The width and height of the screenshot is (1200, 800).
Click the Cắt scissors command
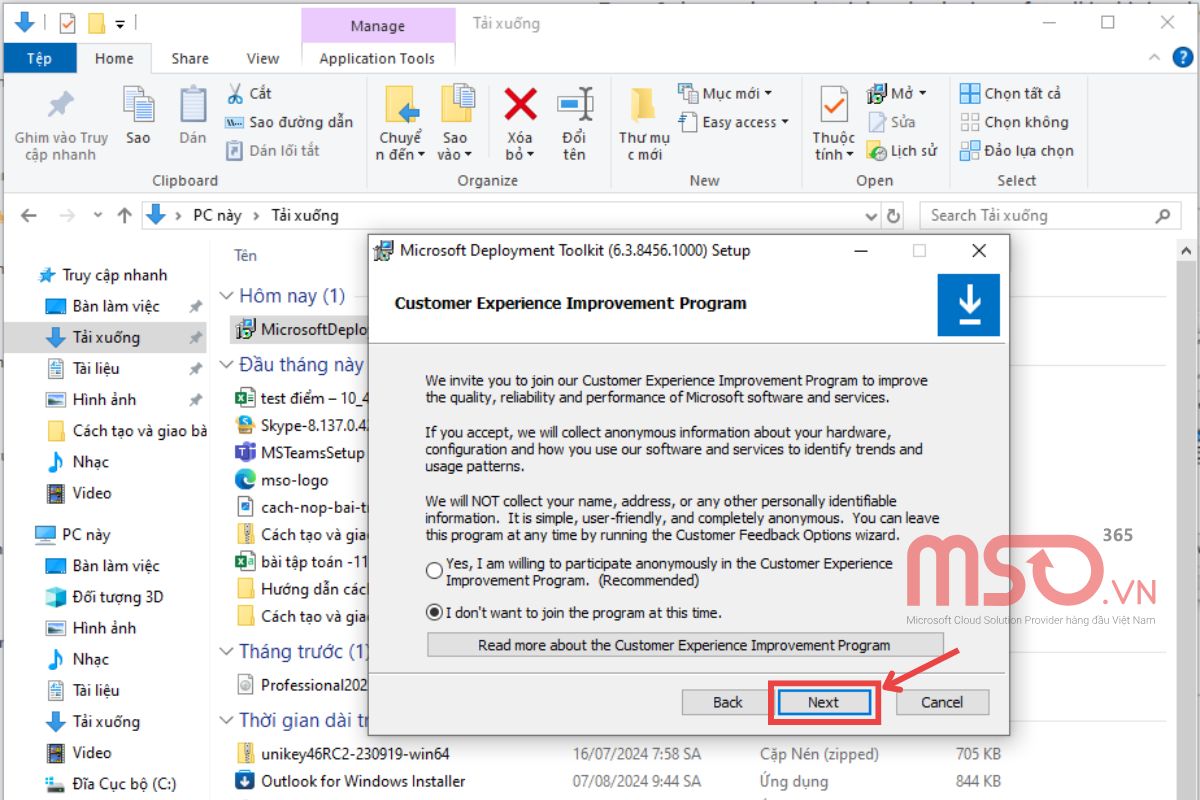point(249,93)
